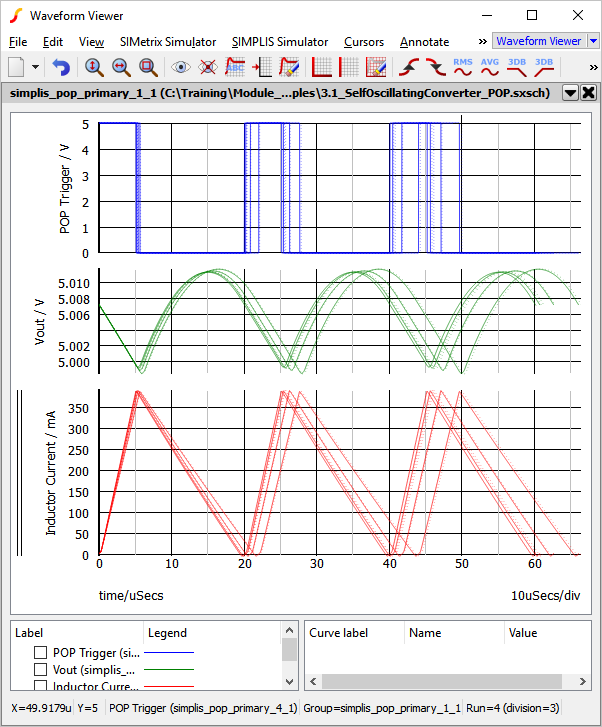This screenshot has width=602, height=727.
Task: Open the Cursors menu
Action: click(x=362, y=42)
